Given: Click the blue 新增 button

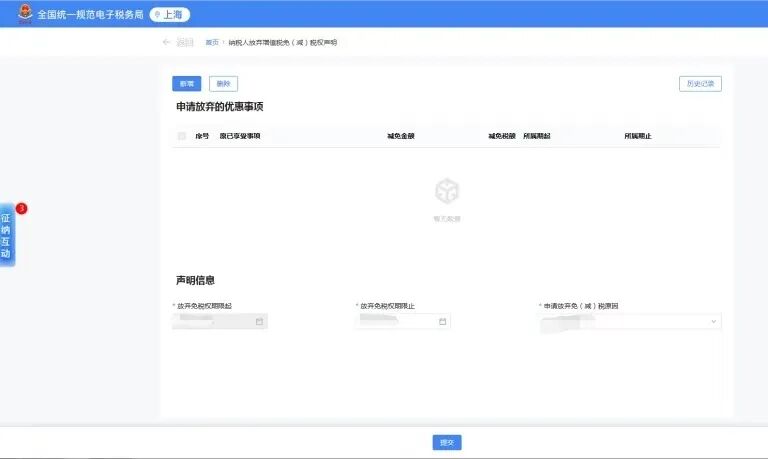Looking at the screenshot, I should click(x=187, y=84).
